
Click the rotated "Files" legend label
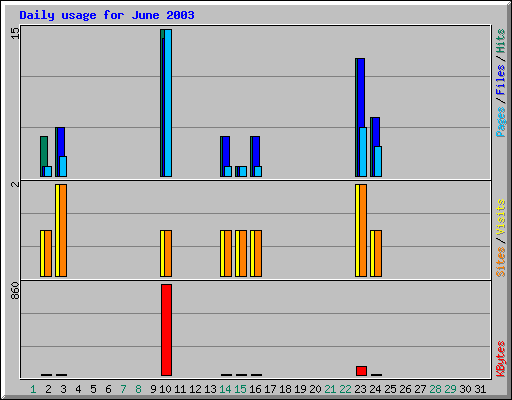coord(501,80)
